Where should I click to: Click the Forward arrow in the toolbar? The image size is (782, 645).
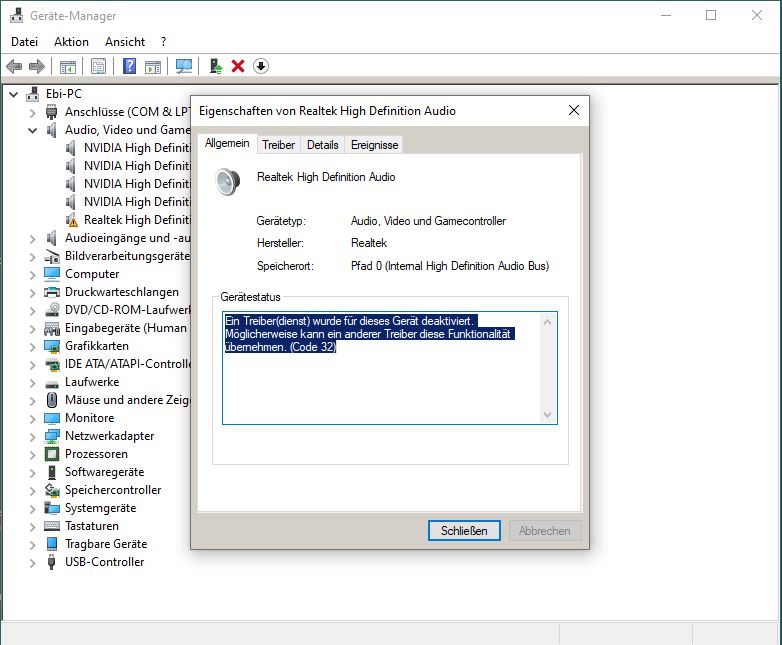click(37, 66)
